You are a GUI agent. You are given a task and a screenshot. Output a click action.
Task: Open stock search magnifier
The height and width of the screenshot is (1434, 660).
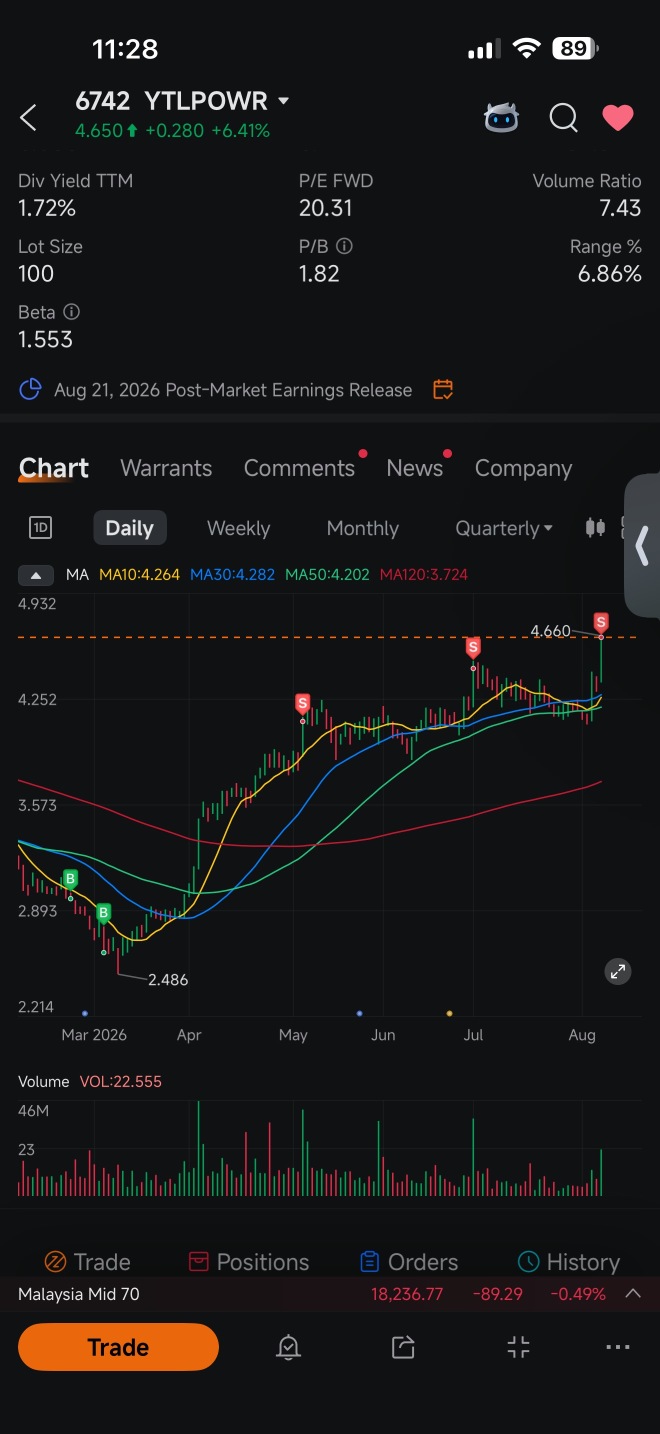tap(563, 118)
